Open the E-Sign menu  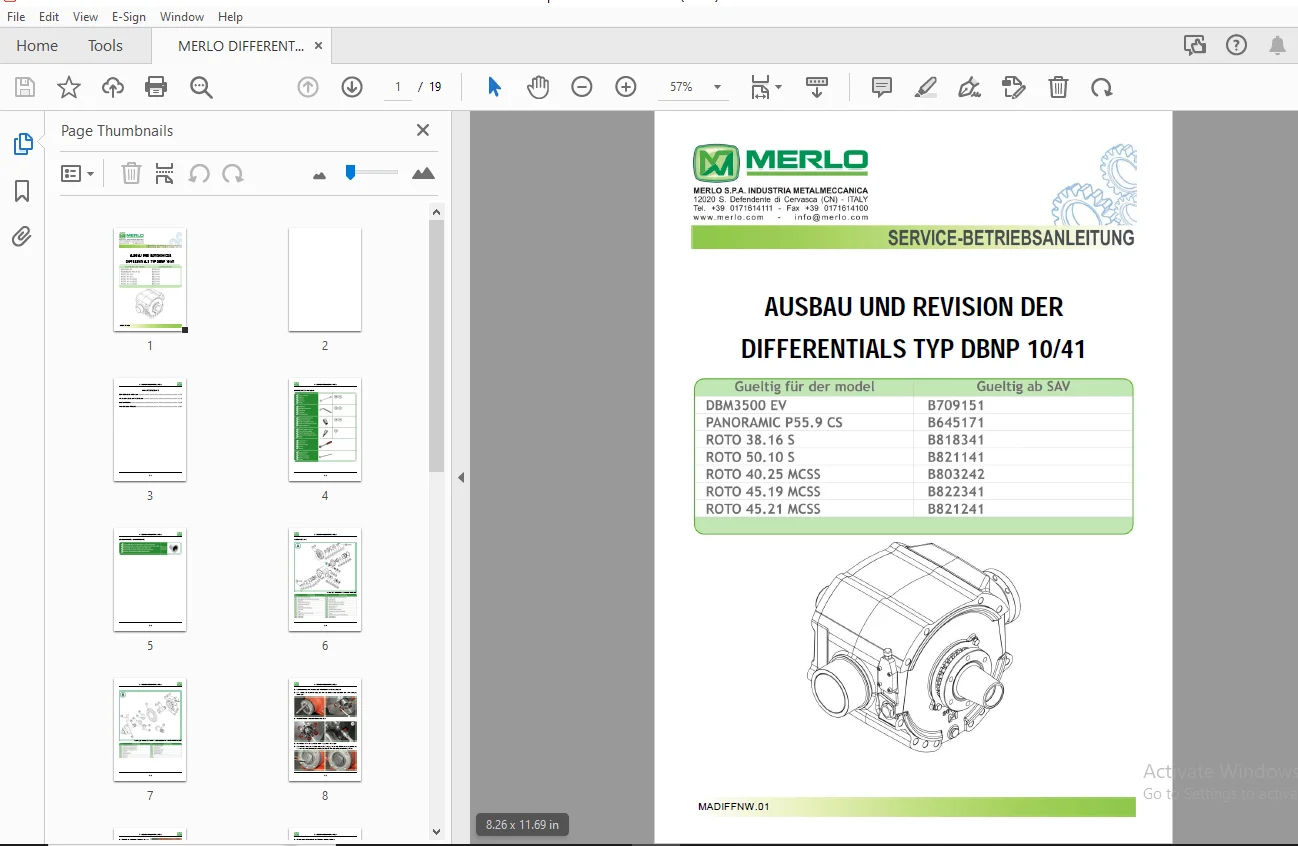pos(129,17)
